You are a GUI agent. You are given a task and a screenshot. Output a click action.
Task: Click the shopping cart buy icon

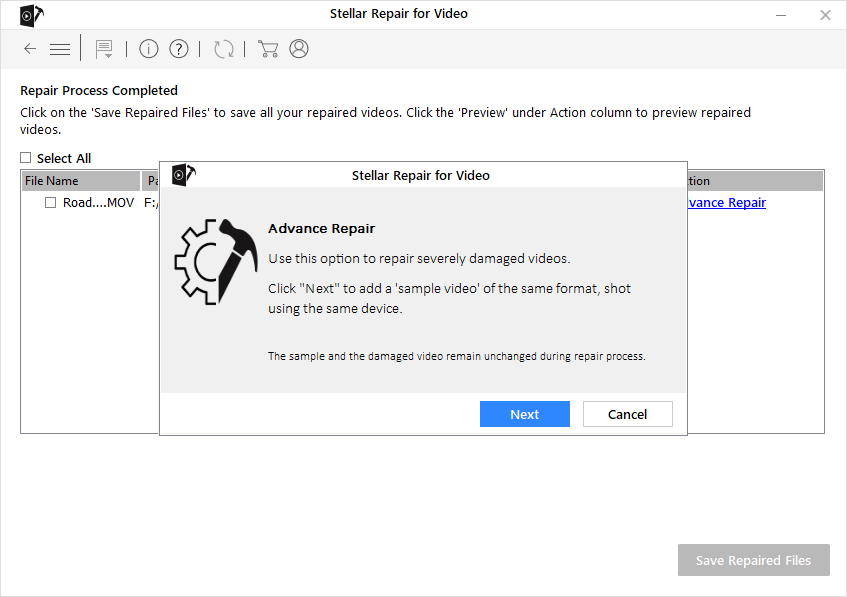click(x=267, y=49)
